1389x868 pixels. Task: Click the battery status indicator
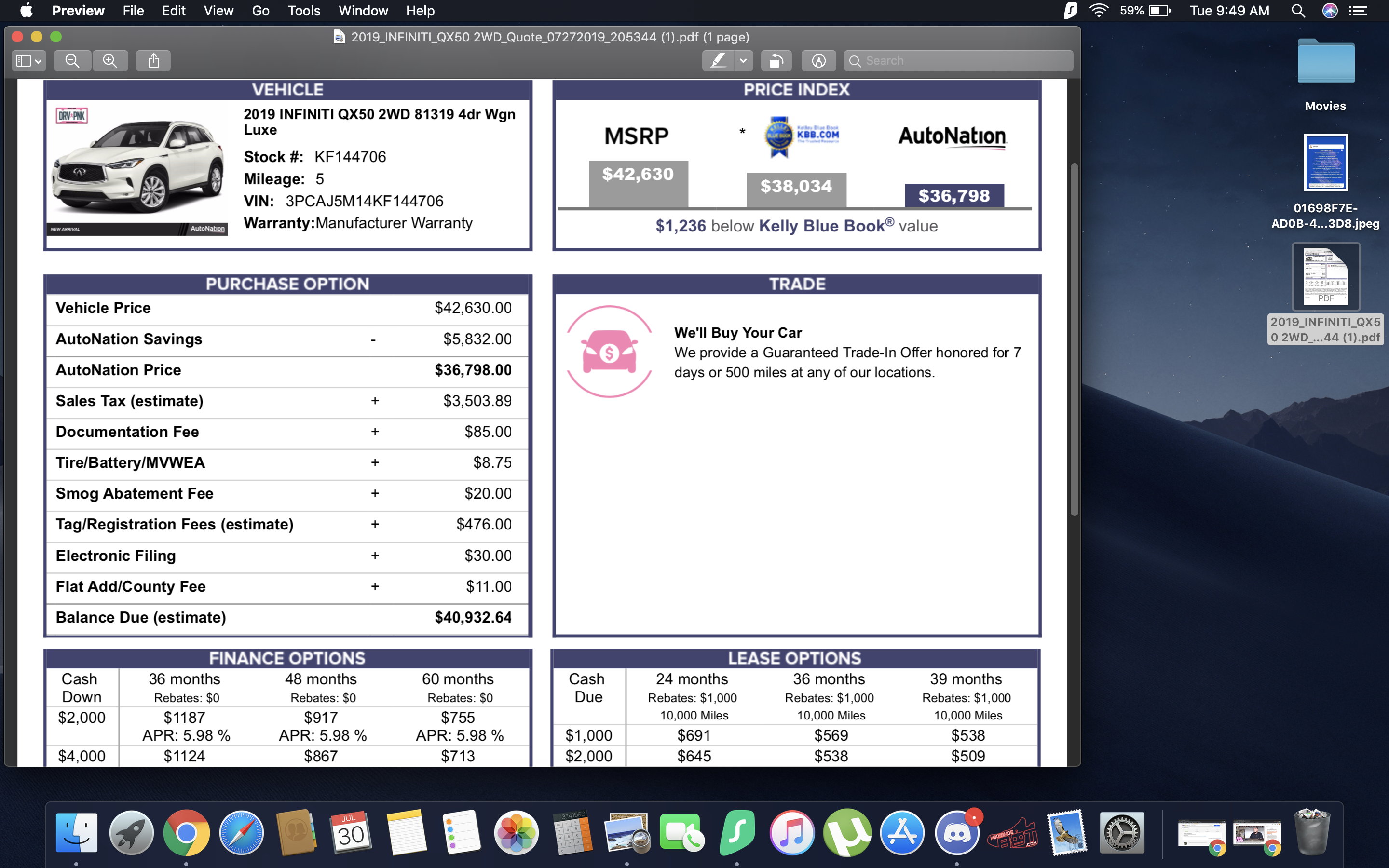click(x=1145, y=10)
